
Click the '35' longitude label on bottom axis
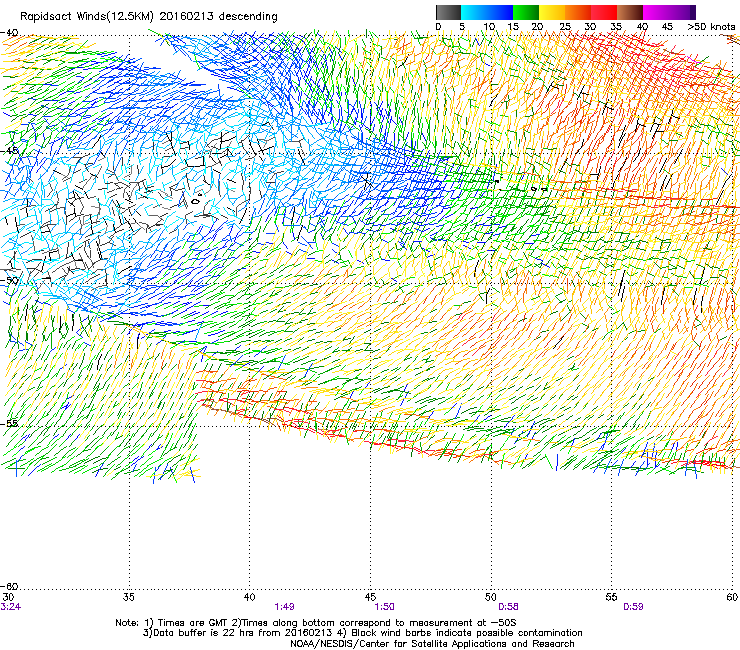(x=129, y=597)
